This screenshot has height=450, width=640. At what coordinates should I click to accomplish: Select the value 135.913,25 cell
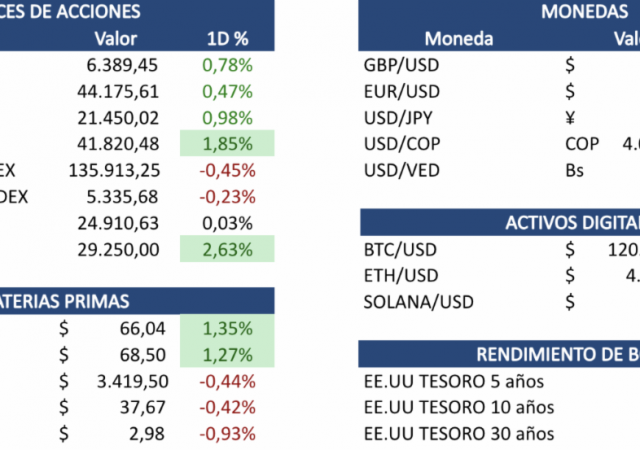(115, 170)
